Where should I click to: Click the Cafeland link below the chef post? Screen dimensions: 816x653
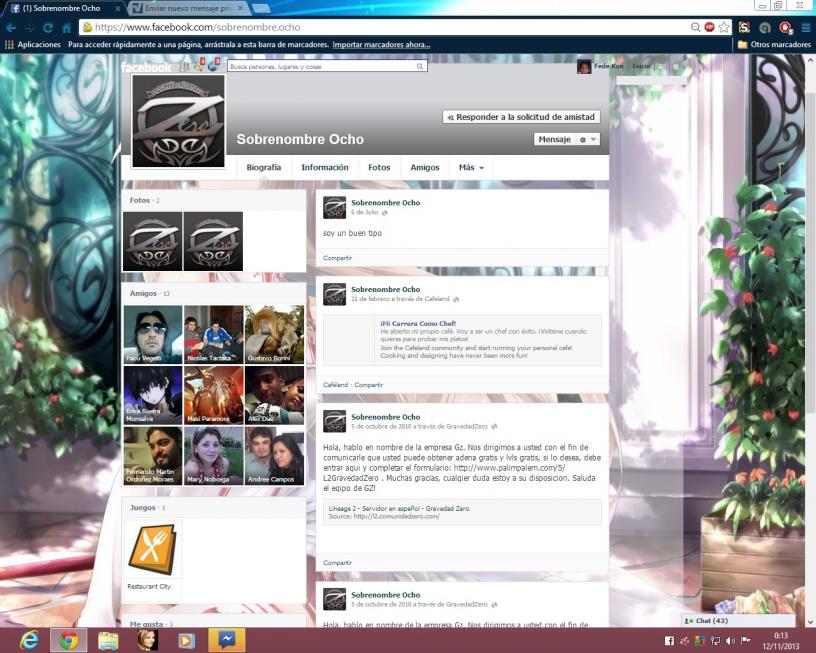[x=335, y=385]
